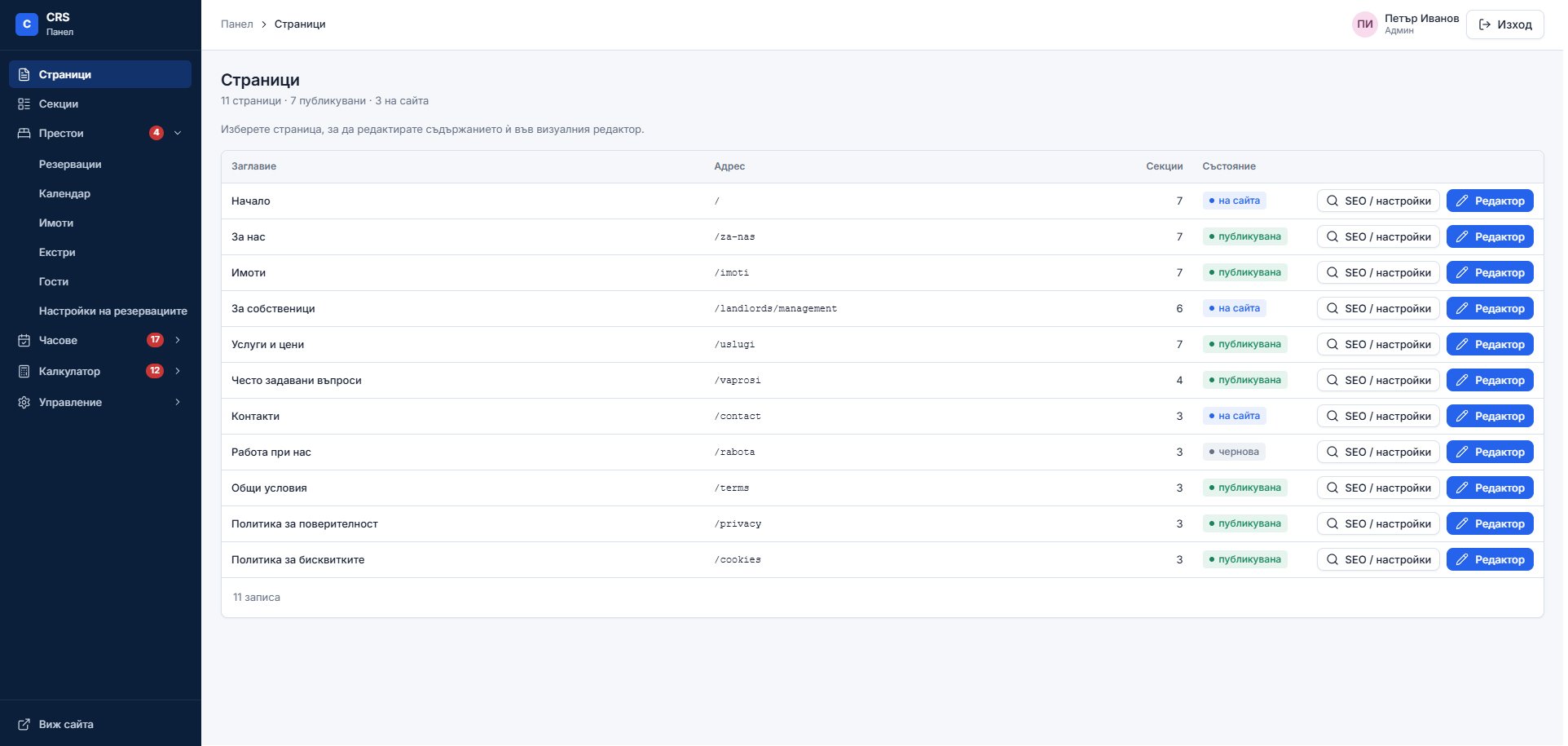Click the ПИ user avatar

tap(1365, 24)
